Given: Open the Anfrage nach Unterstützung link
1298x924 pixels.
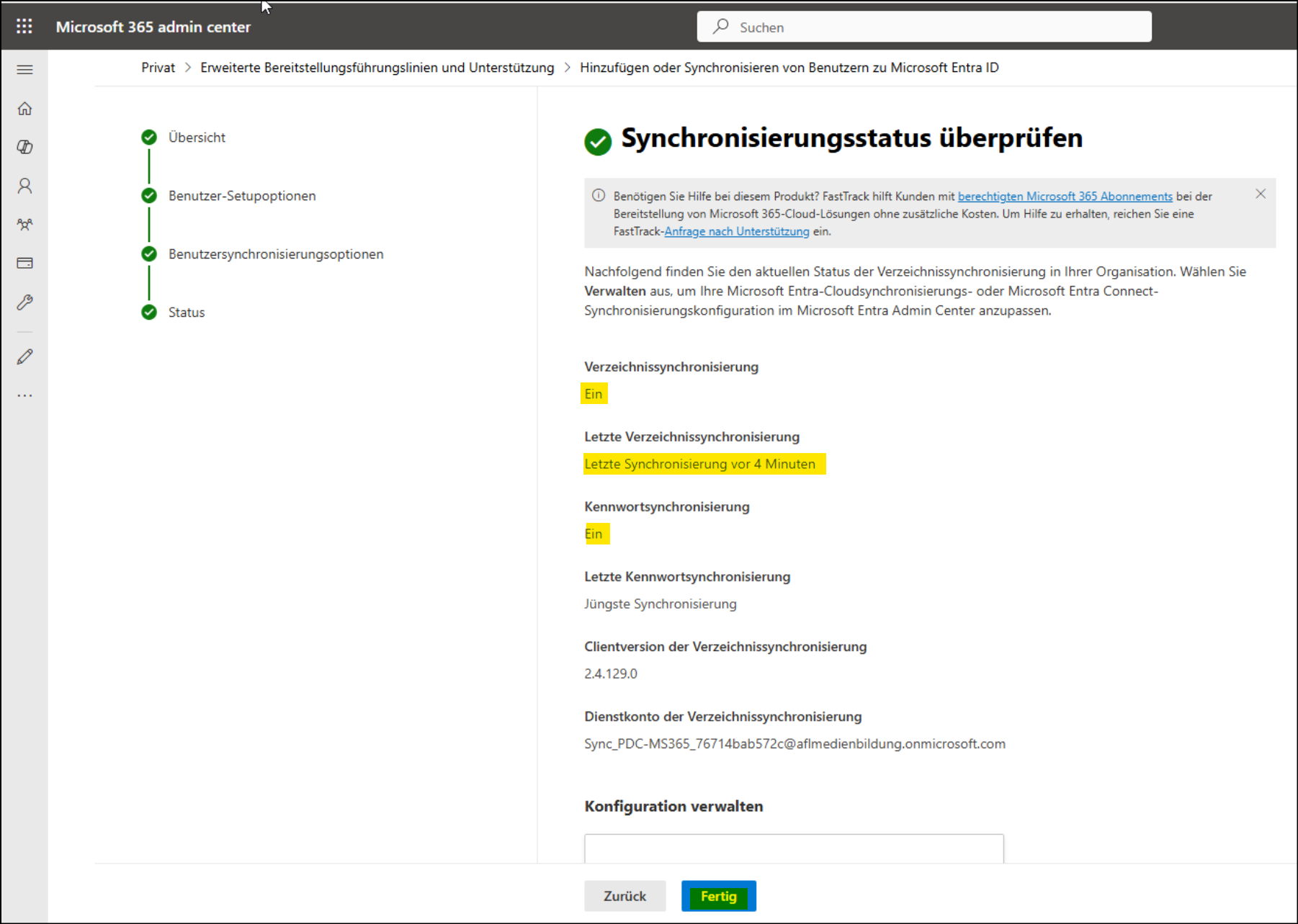Looking at the screenshot, I should 736,231.
